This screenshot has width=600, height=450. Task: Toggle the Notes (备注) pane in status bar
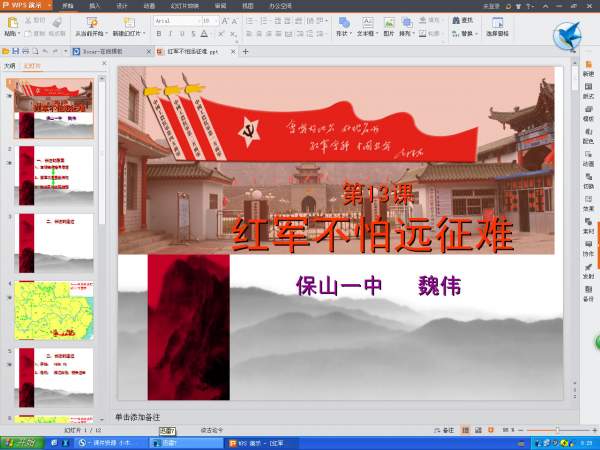pyautogui.click(x=444, y=430)
